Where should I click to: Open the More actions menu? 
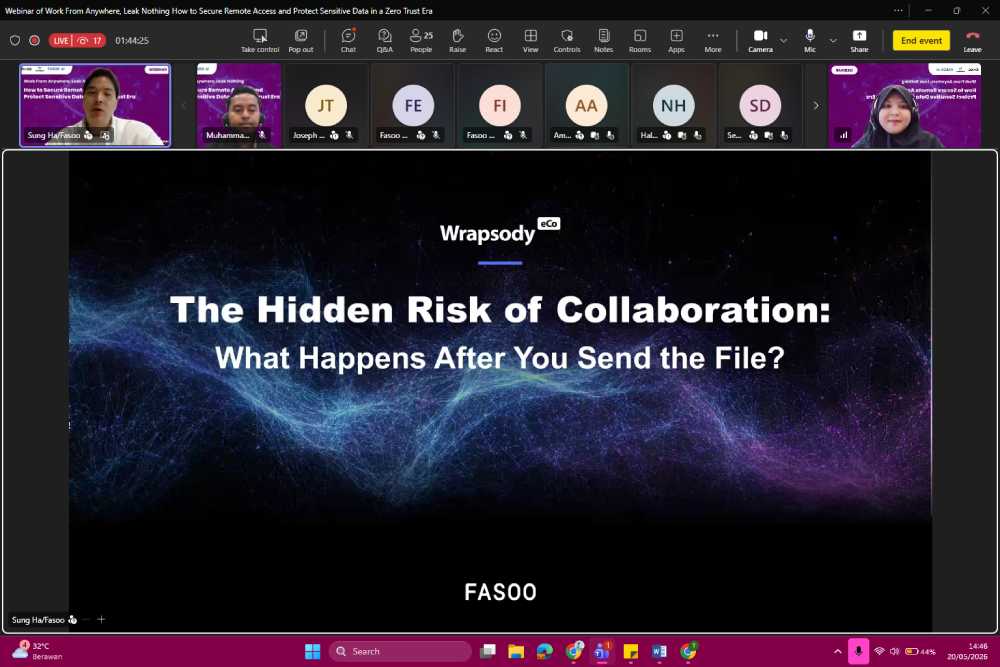click(x=713, y=41)
